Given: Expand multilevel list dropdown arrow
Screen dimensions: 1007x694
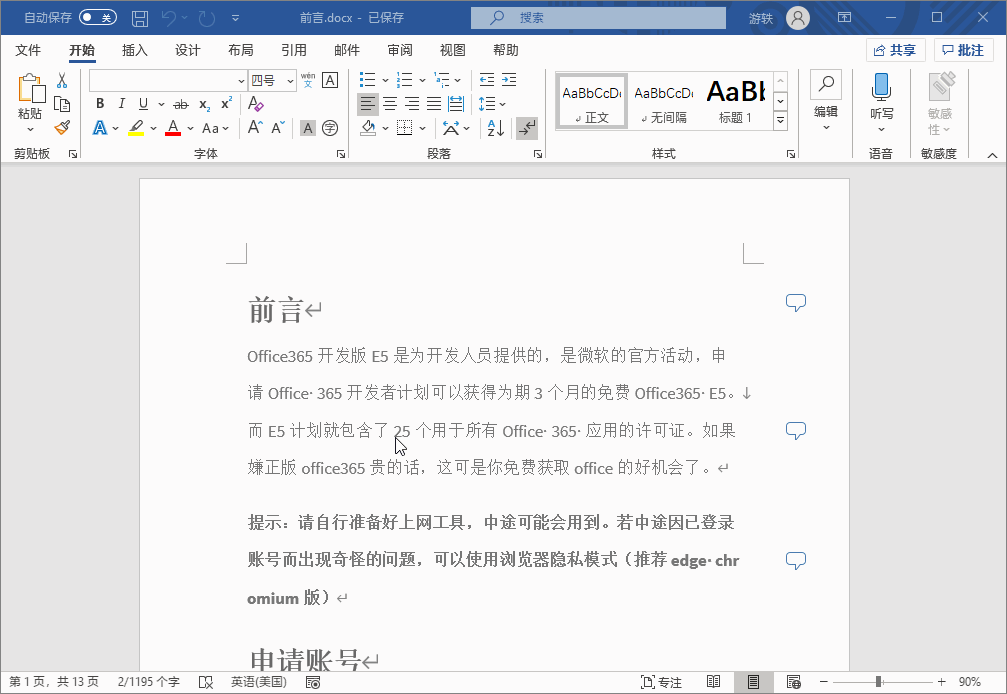Looking at the screenshot, I should [457, 80].
